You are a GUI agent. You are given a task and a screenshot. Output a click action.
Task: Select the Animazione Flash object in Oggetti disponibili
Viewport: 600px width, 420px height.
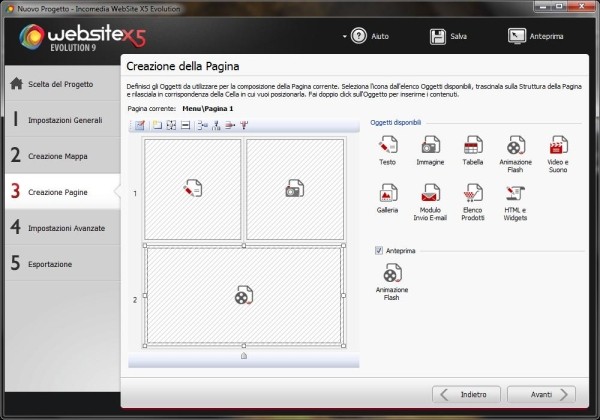point(516,145)
